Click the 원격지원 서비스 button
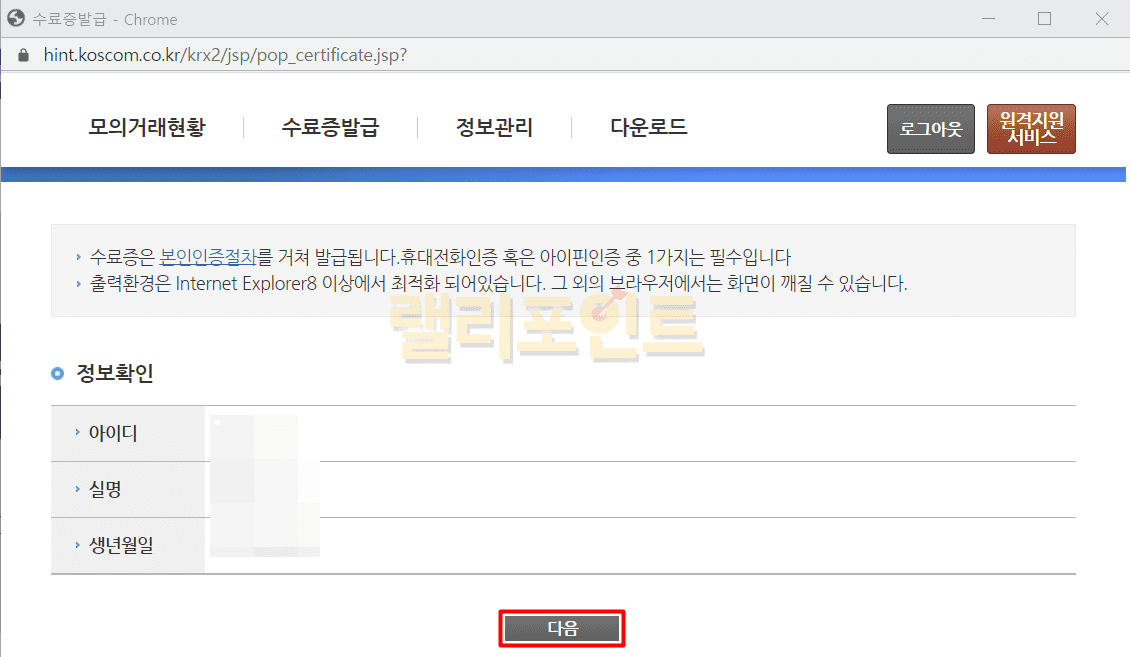 pos(1030,129)
